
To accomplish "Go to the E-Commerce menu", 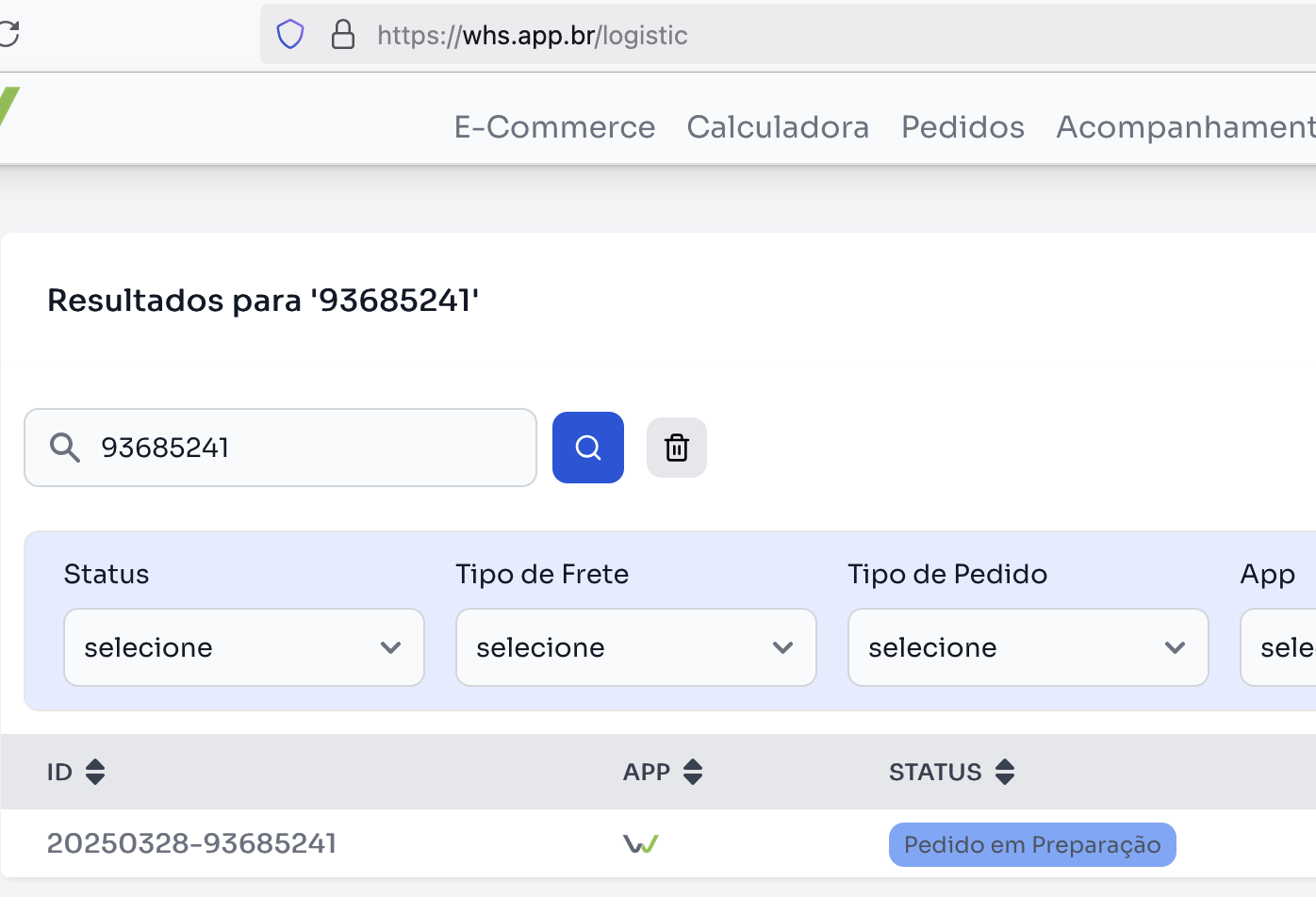I will pyautogui.click(x=554, y=127).
